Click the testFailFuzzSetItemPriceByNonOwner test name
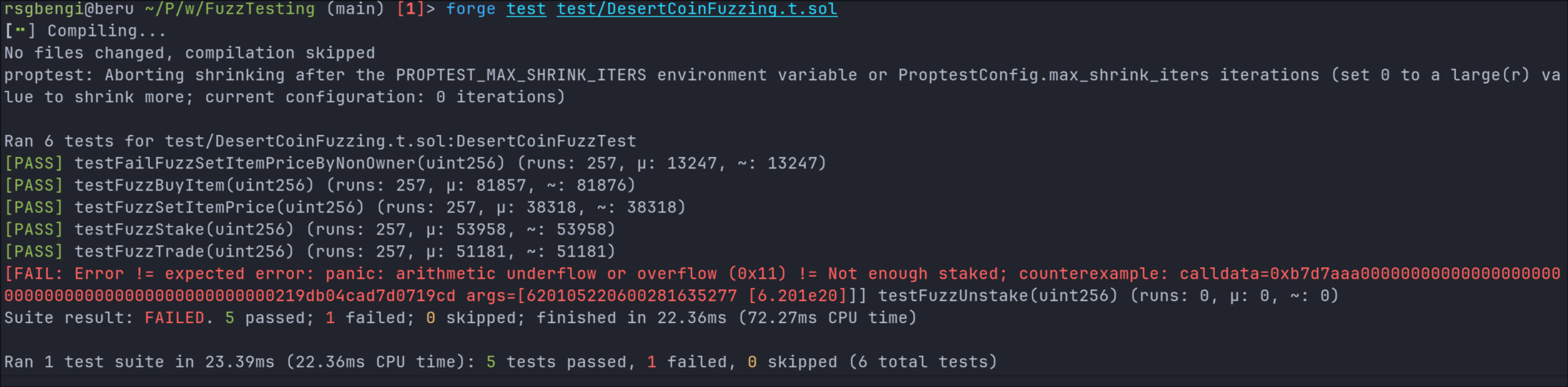 point(245,164)
